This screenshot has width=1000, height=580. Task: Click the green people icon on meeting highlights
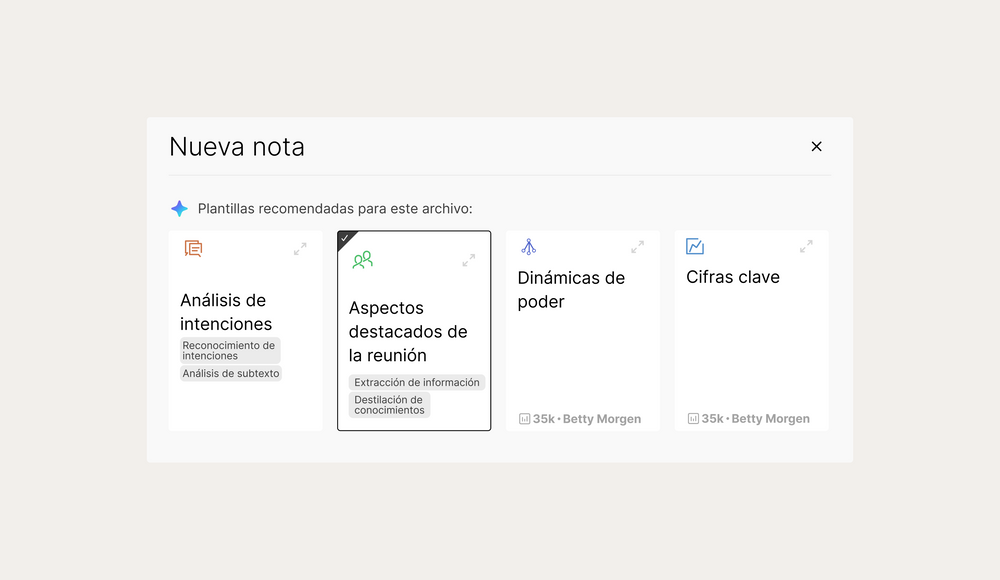tap(362, 260)
